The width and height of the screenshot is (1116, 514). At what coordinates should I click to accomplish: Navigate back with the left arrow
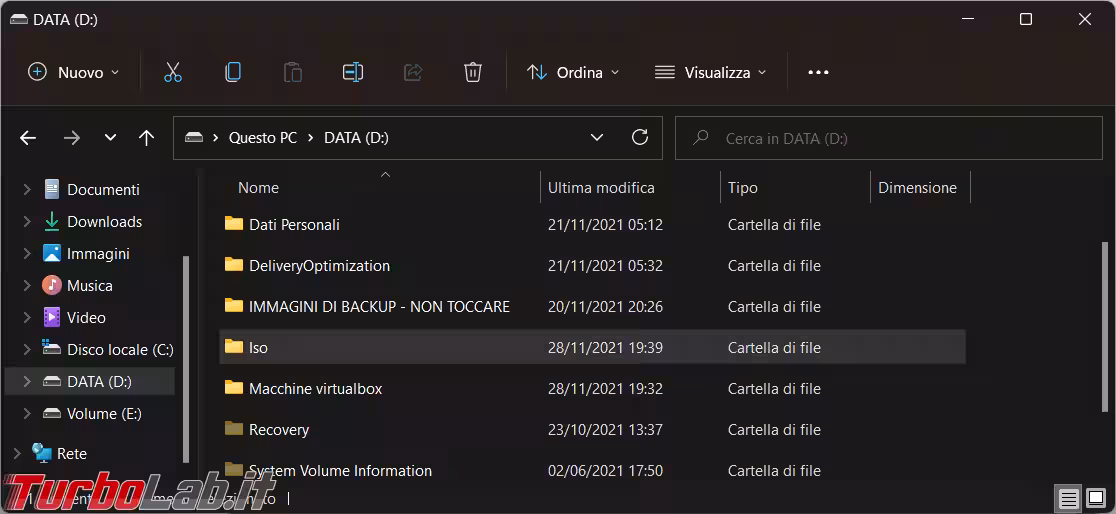pos(28,138)
